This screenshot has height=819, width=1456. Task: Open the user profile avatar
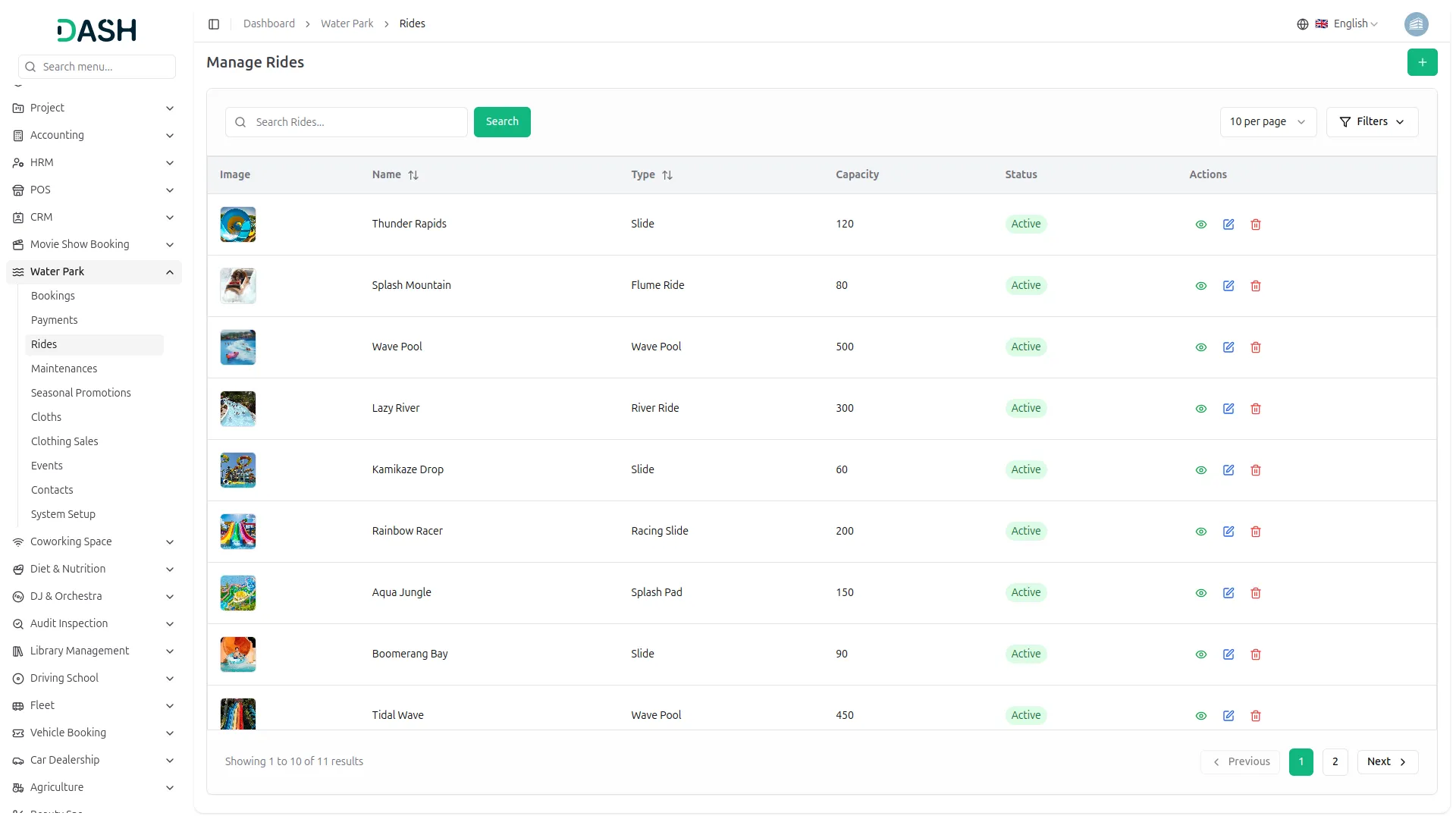click(1416, 24)
